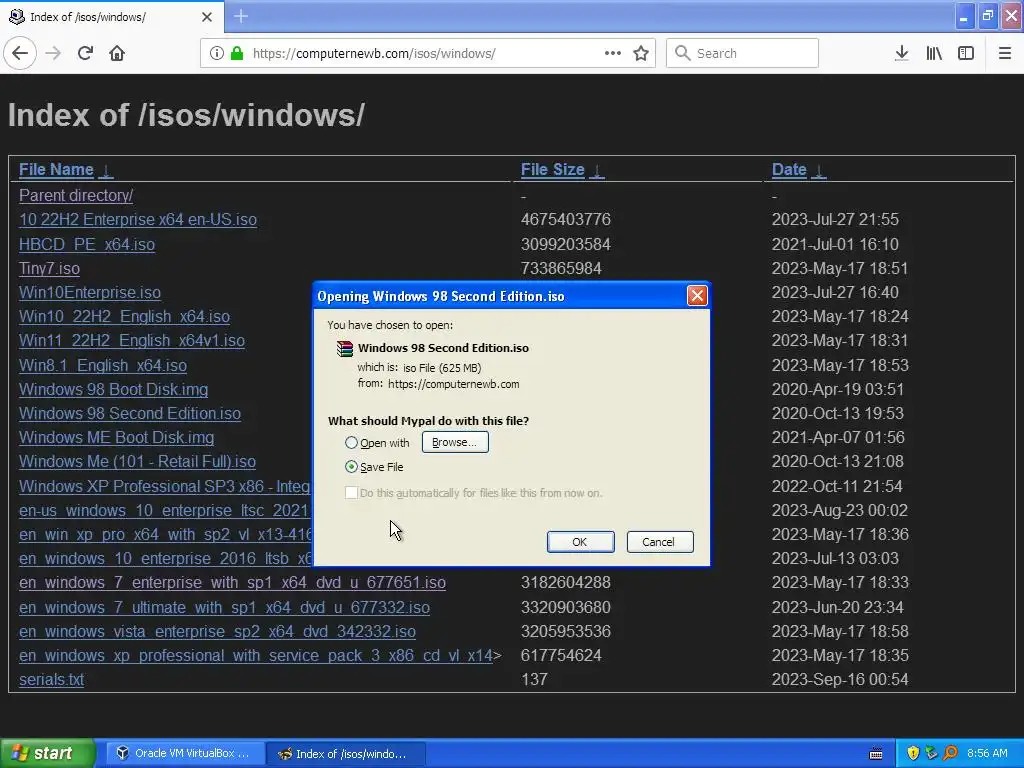Click Win10Enterprise.iso link
The height and width of the screenshot is (768, 1024).
[89, 292]
